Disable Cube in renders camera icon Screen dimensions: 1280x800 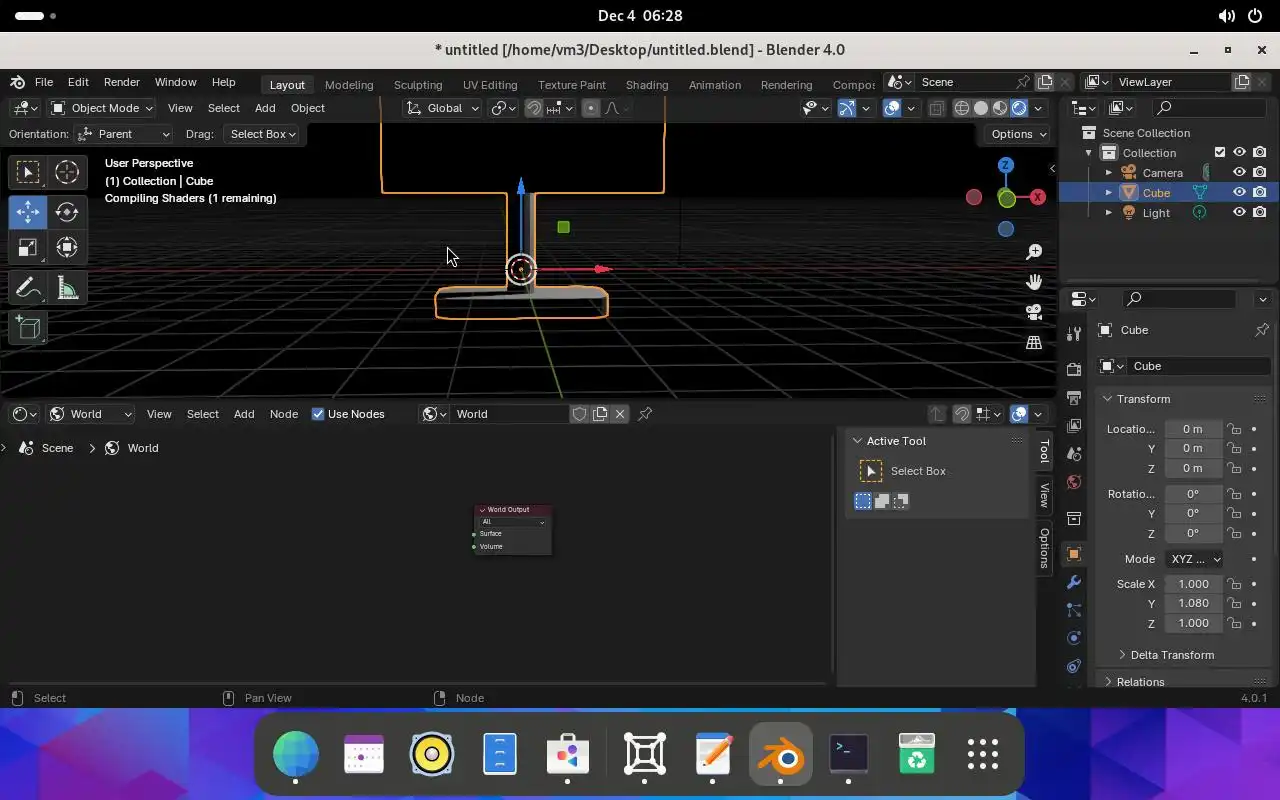(1259, 192)
